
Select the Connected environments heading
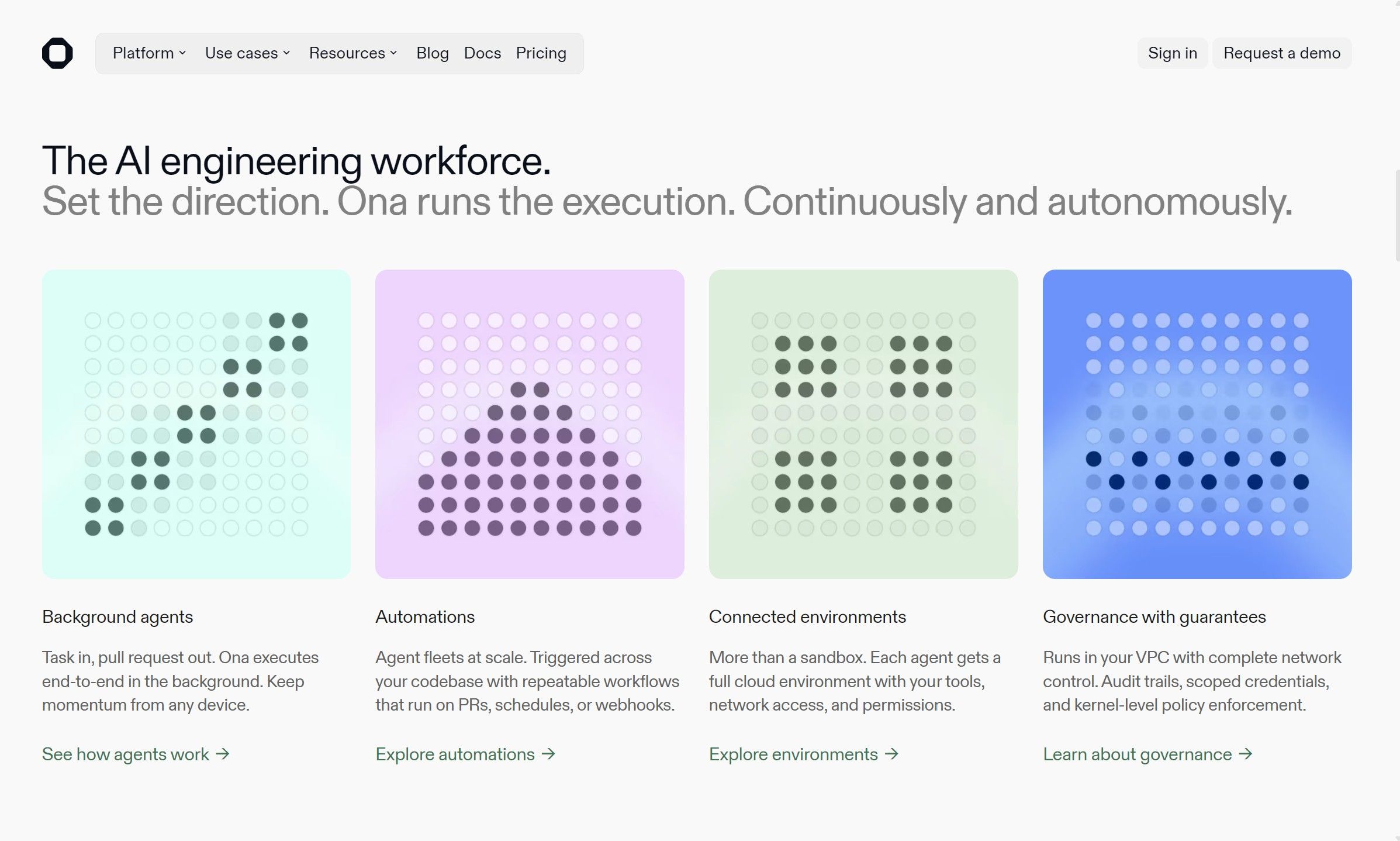tap(807, 617)
